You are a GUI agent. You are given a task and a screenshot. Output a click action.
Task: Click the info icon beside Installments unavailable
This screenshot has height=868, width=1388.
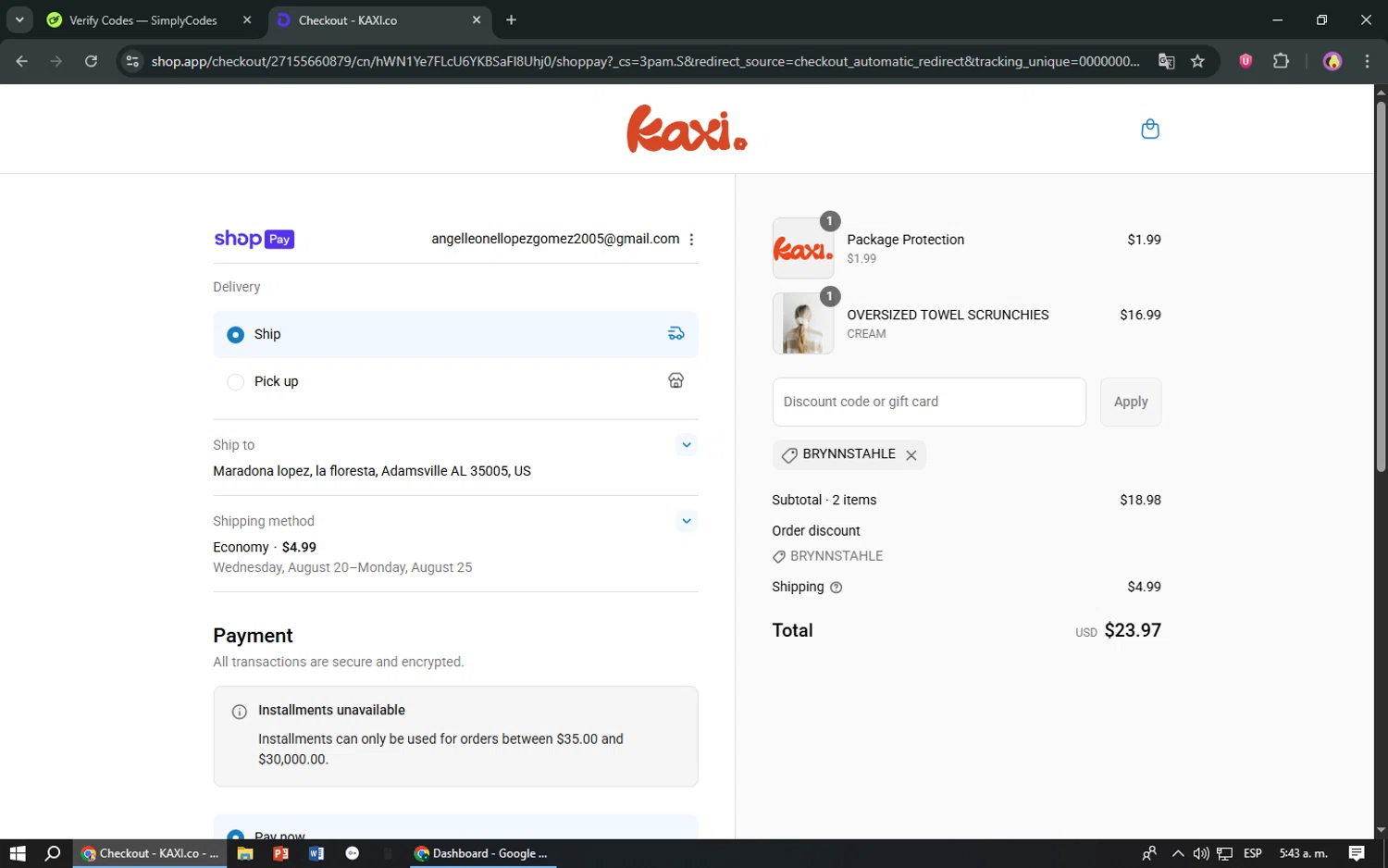[x=239, y=712]
